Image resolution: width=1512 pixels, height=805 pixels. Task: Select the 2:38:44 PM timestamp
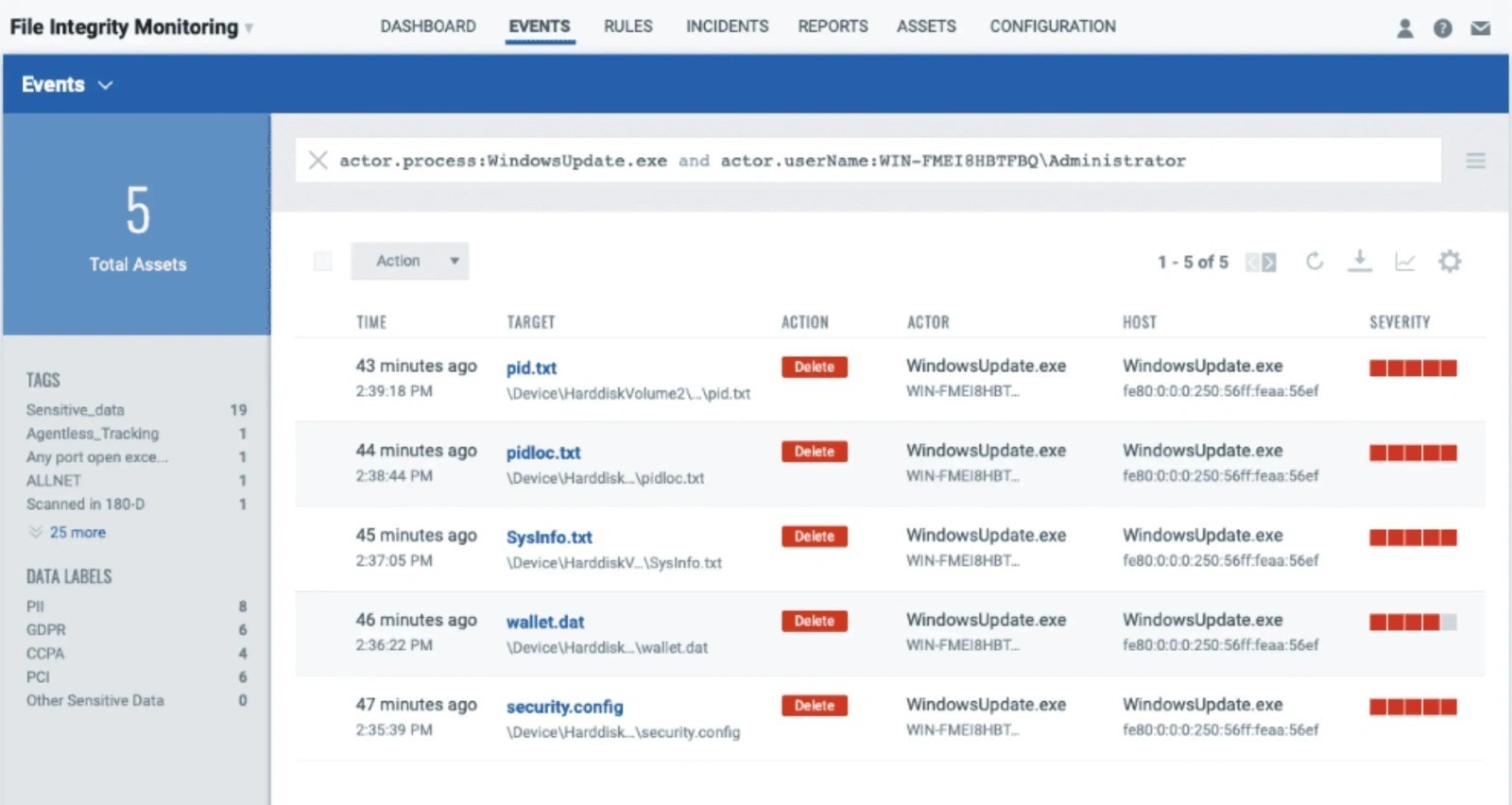[394, 476]
